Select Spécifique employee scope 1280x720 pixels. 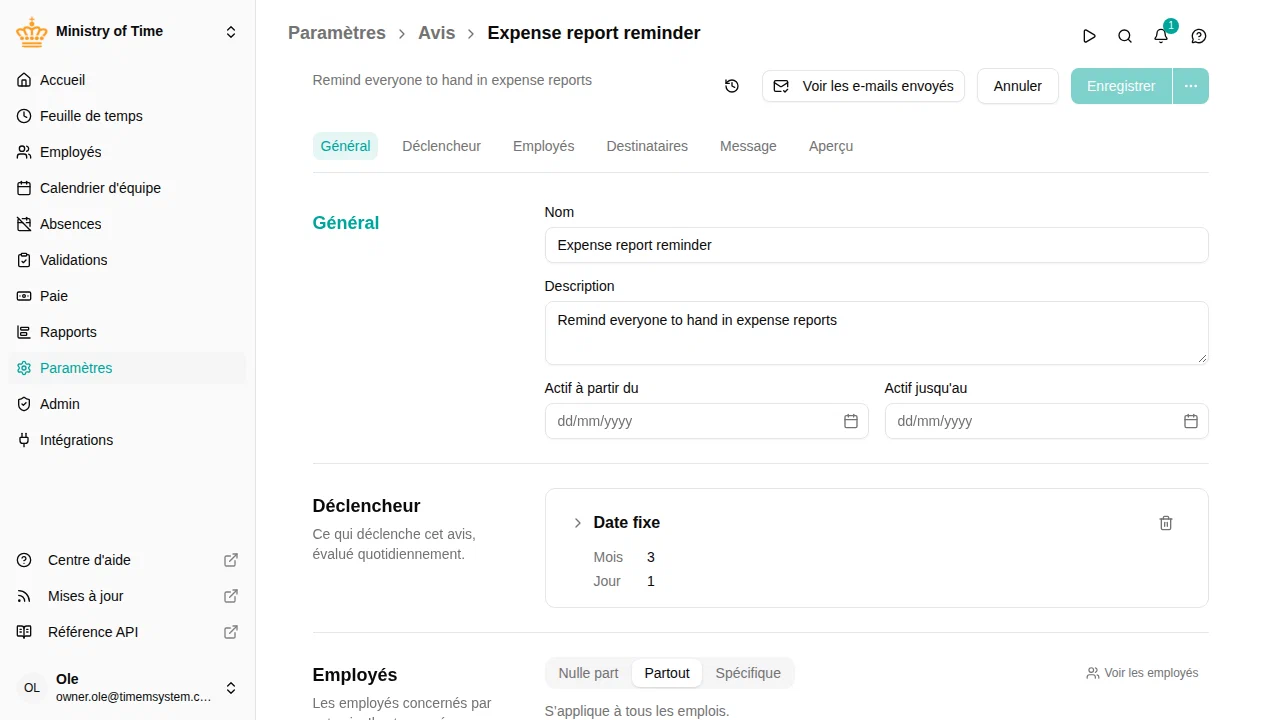[x=748, y=673]
